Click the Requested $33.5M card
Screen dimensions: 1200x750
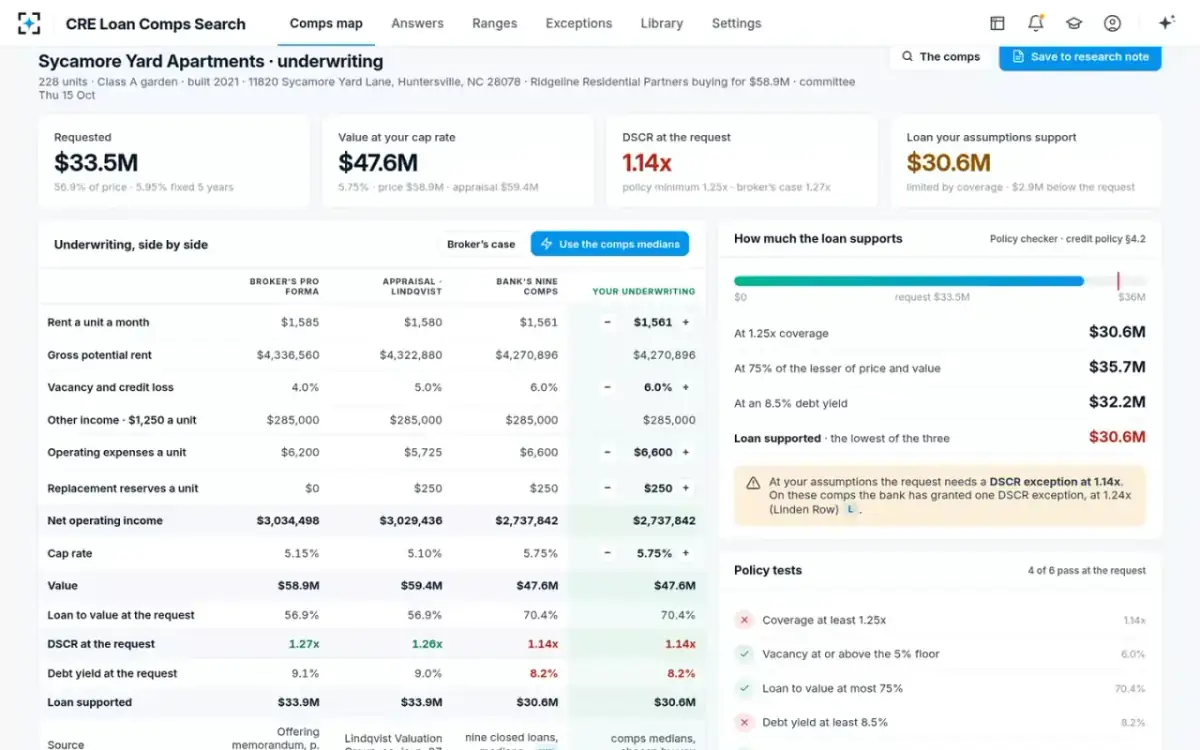pos(174,161)
